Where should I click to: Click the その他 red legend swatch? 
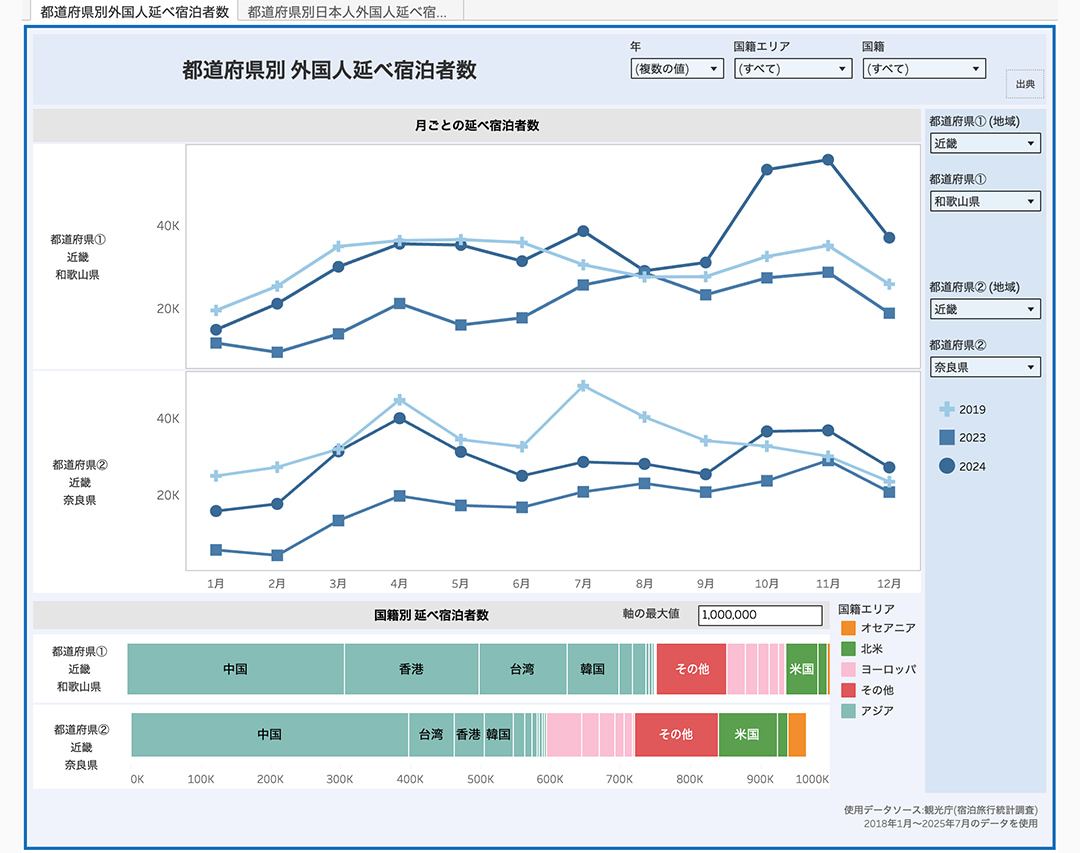[848, 690]
